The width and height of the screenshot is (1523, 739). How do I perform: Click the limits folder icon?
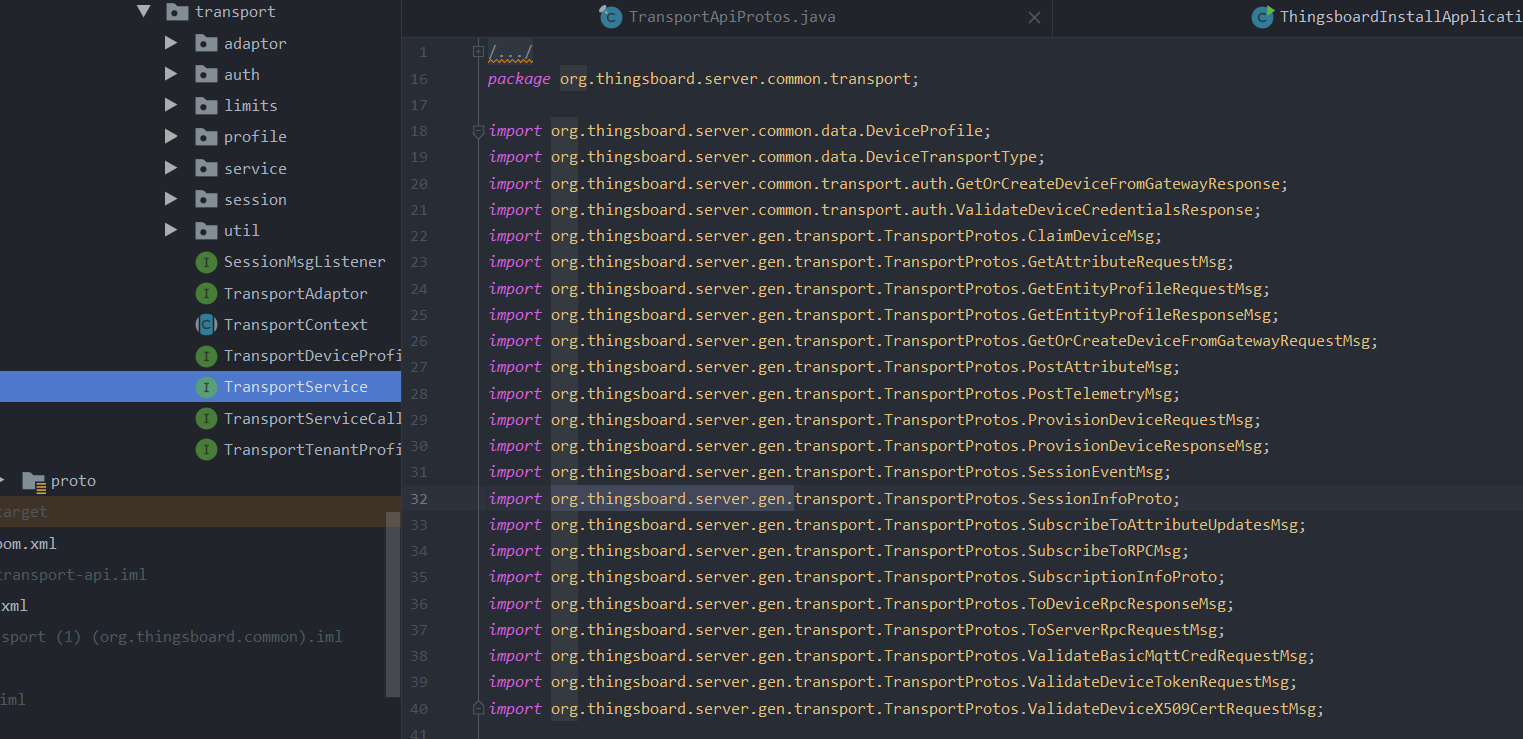(206, 105)
